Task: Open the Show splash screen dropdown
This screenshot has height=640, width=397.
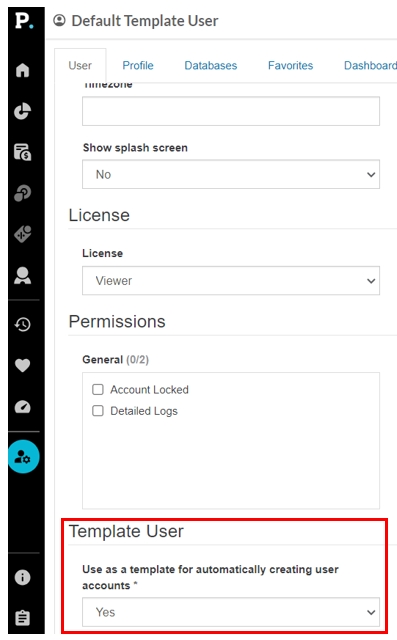Action: [x=231, y=174]
